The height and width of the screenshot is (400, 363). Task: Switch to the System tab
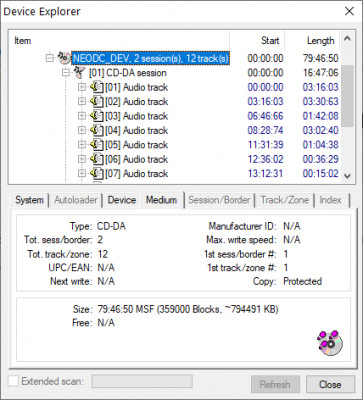coord(29,200)
